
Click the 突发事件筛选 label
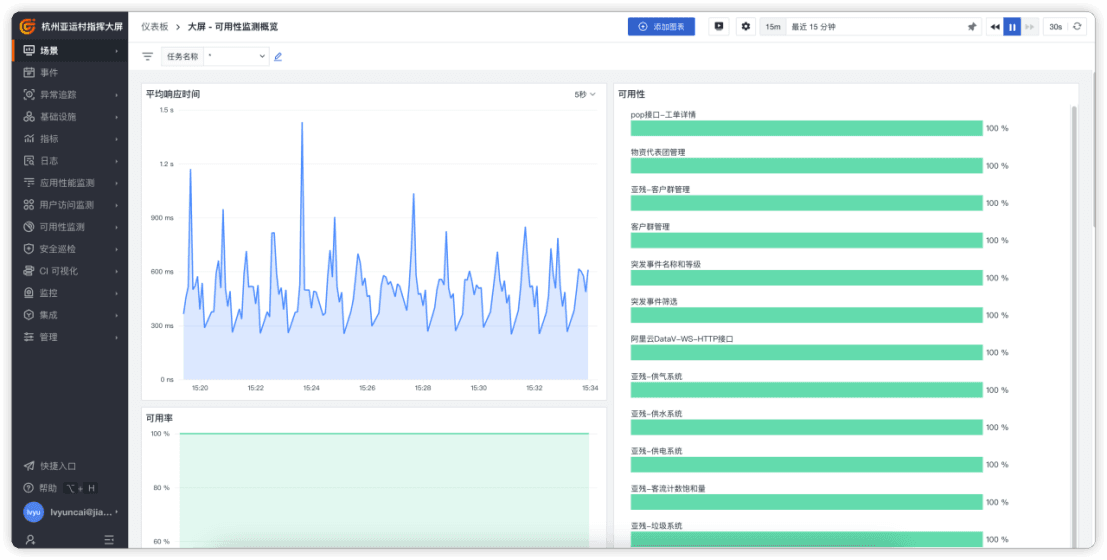pyautogui.click(x=654, y=302)
